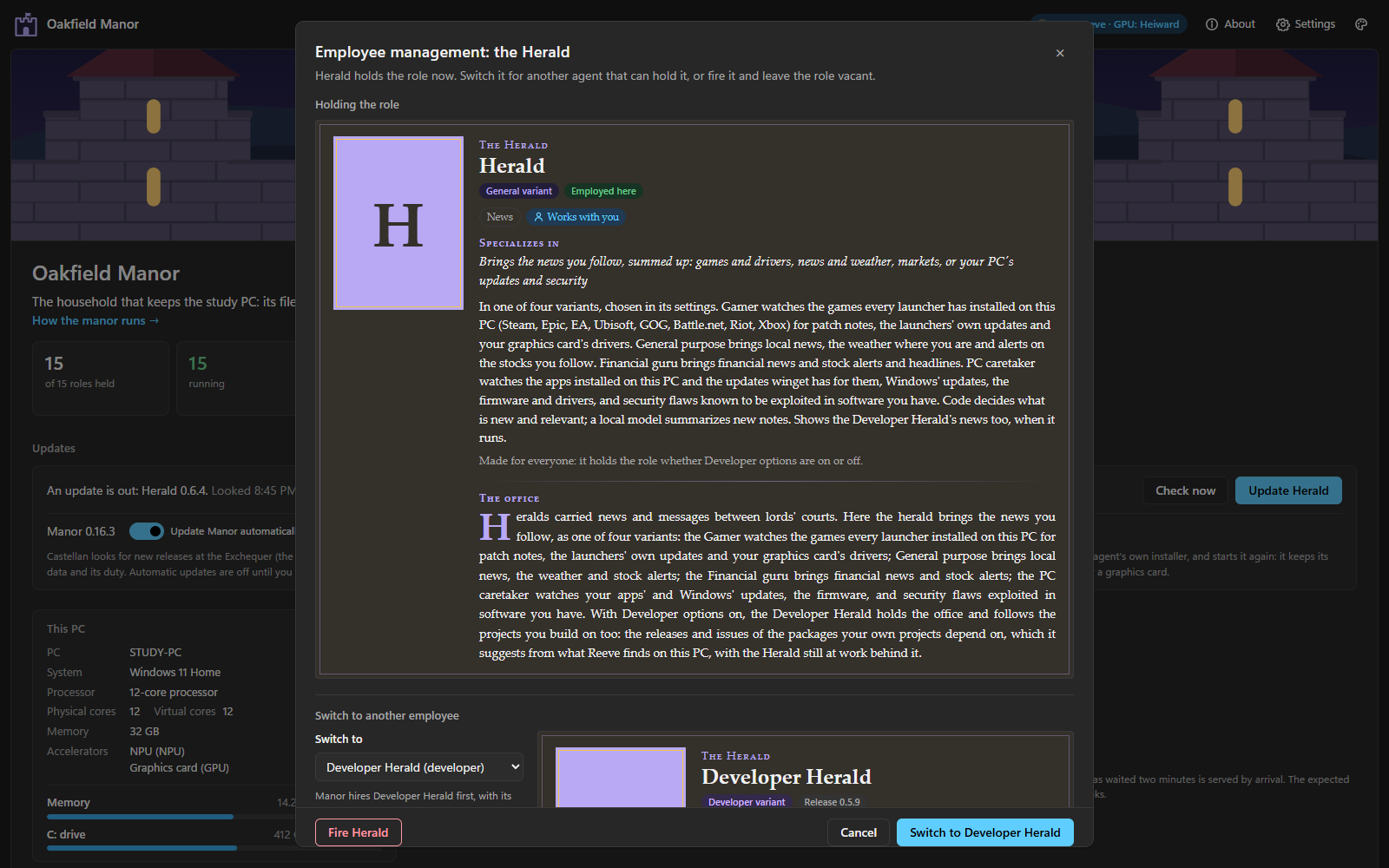
Task: Click the '32 GB' memory value
Action: coord(144,731)
